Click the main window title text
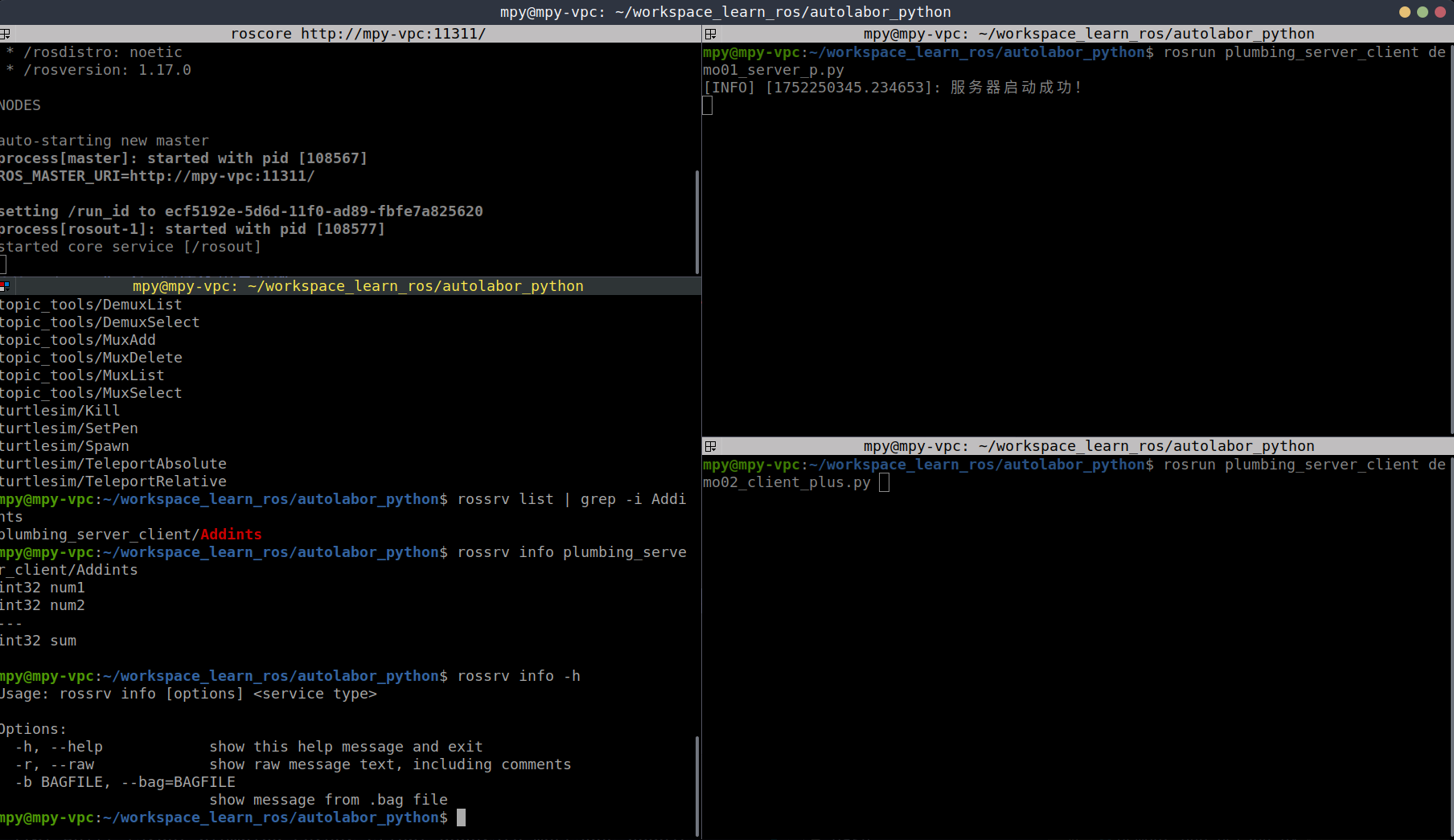This screenshot has width=1454, height=840. pos(725,12)
